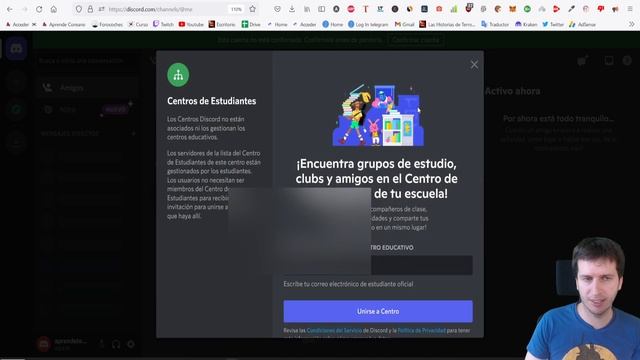Image resolution: width=640 pixels, height=360 pixels.
Task: Click the Unirse a Centro button
Action: 378,311
